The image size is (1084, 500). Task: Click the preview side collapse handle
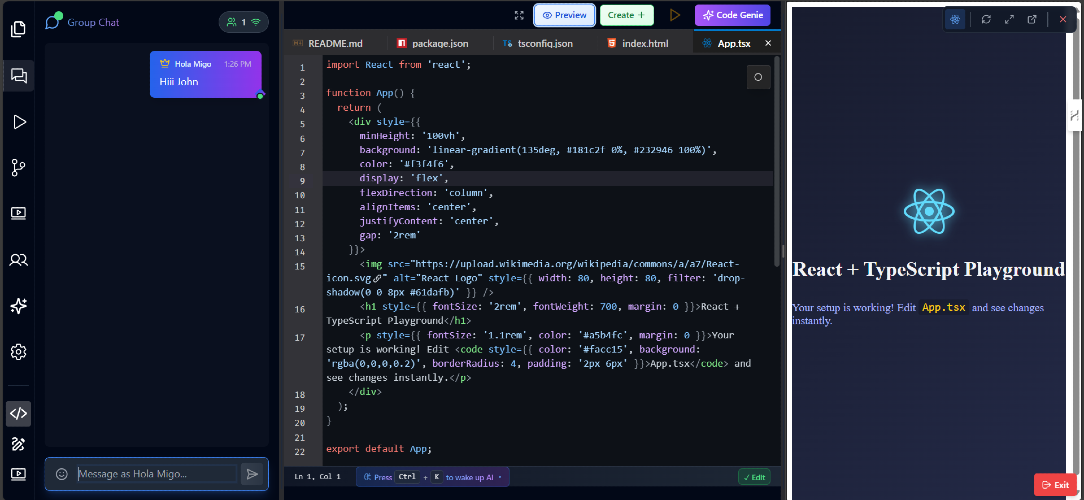tap(1074, 115)
